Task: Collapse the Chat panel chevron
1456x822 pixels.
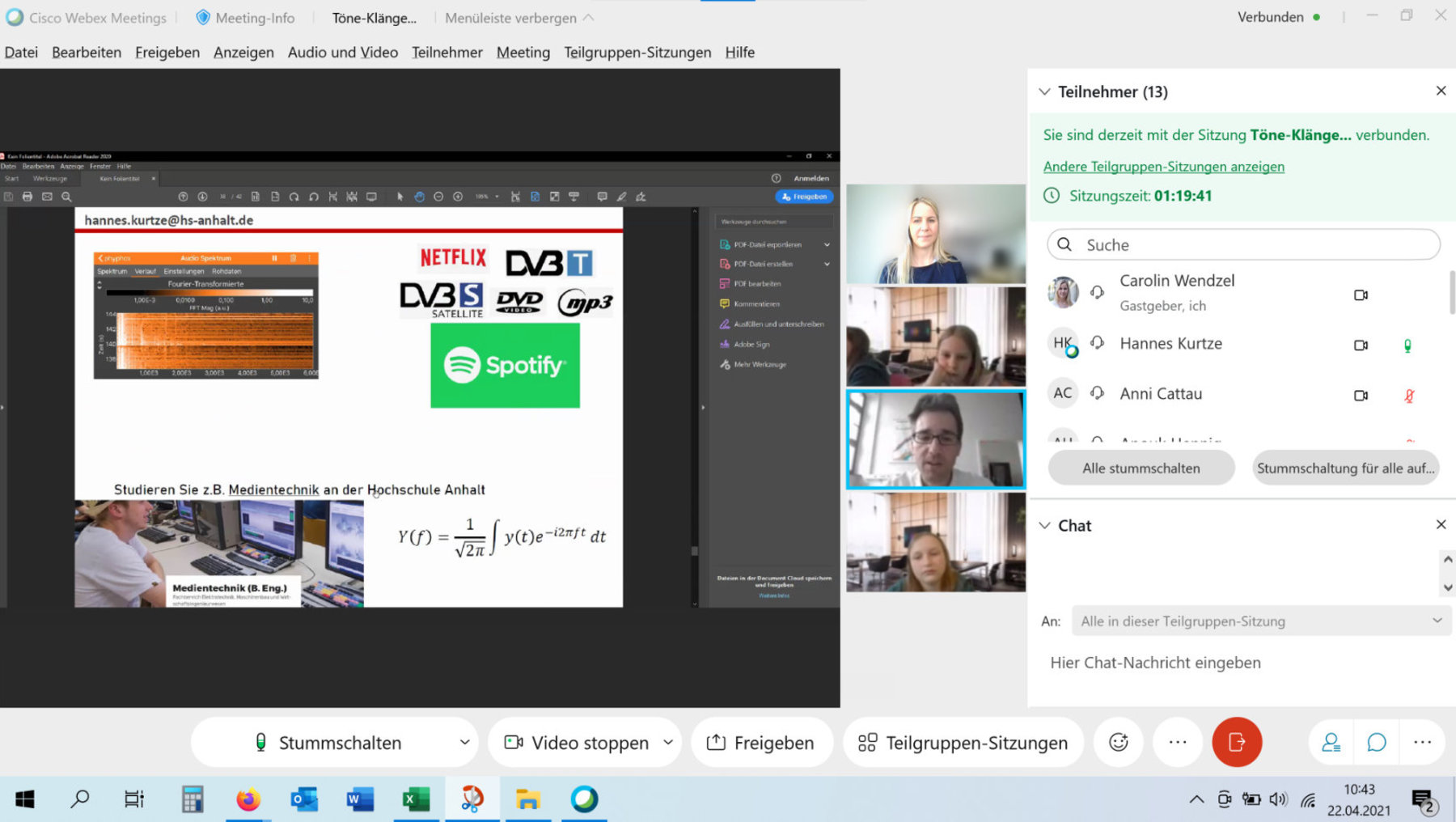Action: click(x=1044, y=525)
